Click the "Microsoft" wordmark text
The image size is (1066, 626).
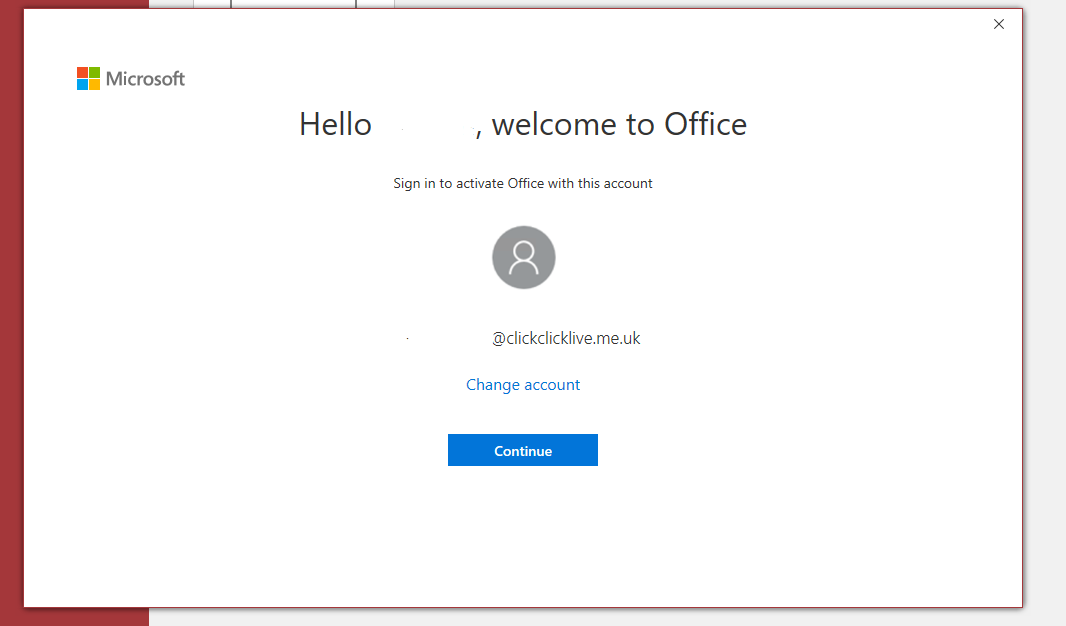[x=146, y=79]
